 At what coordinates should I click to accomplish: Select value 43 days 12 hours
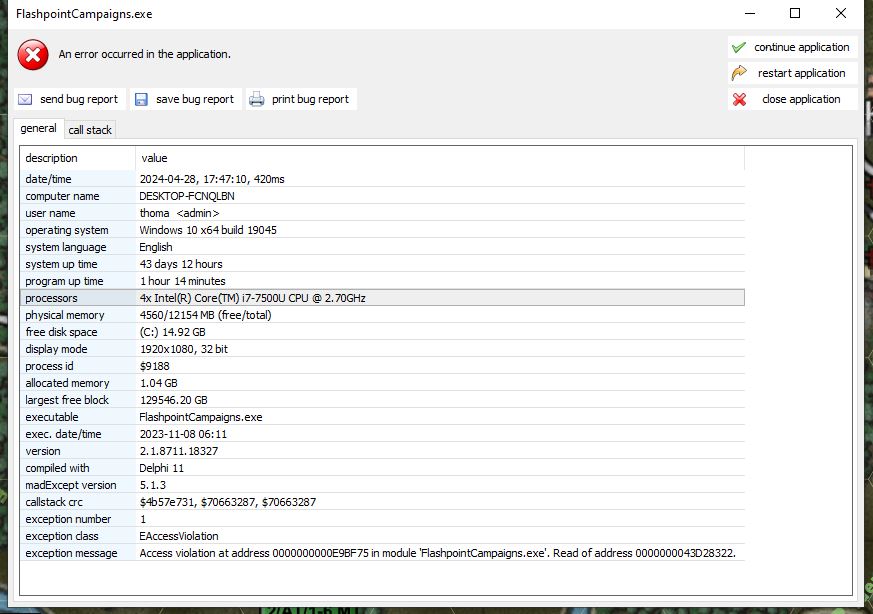click(181, 264)
